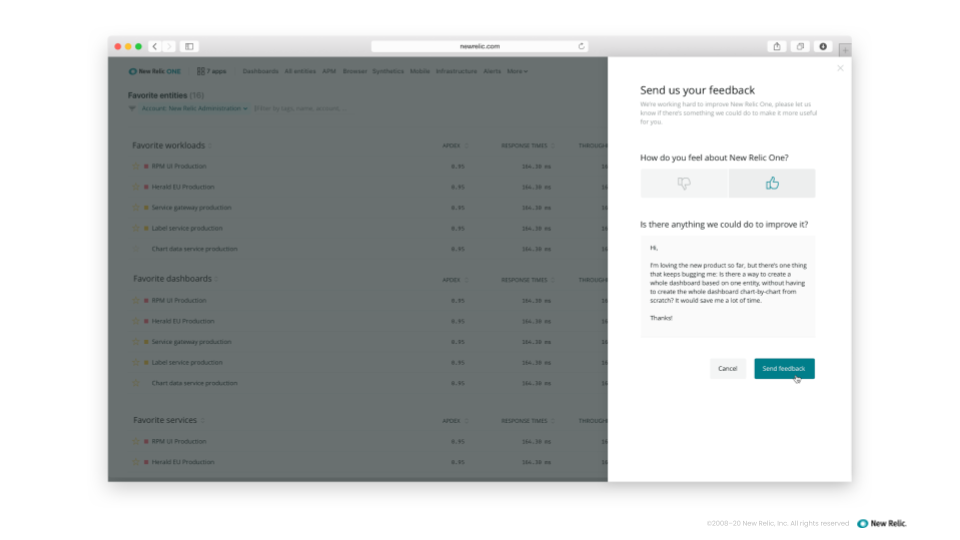
Task: Click red status square of RPM UI Production workload
Action: pos(146,167)
